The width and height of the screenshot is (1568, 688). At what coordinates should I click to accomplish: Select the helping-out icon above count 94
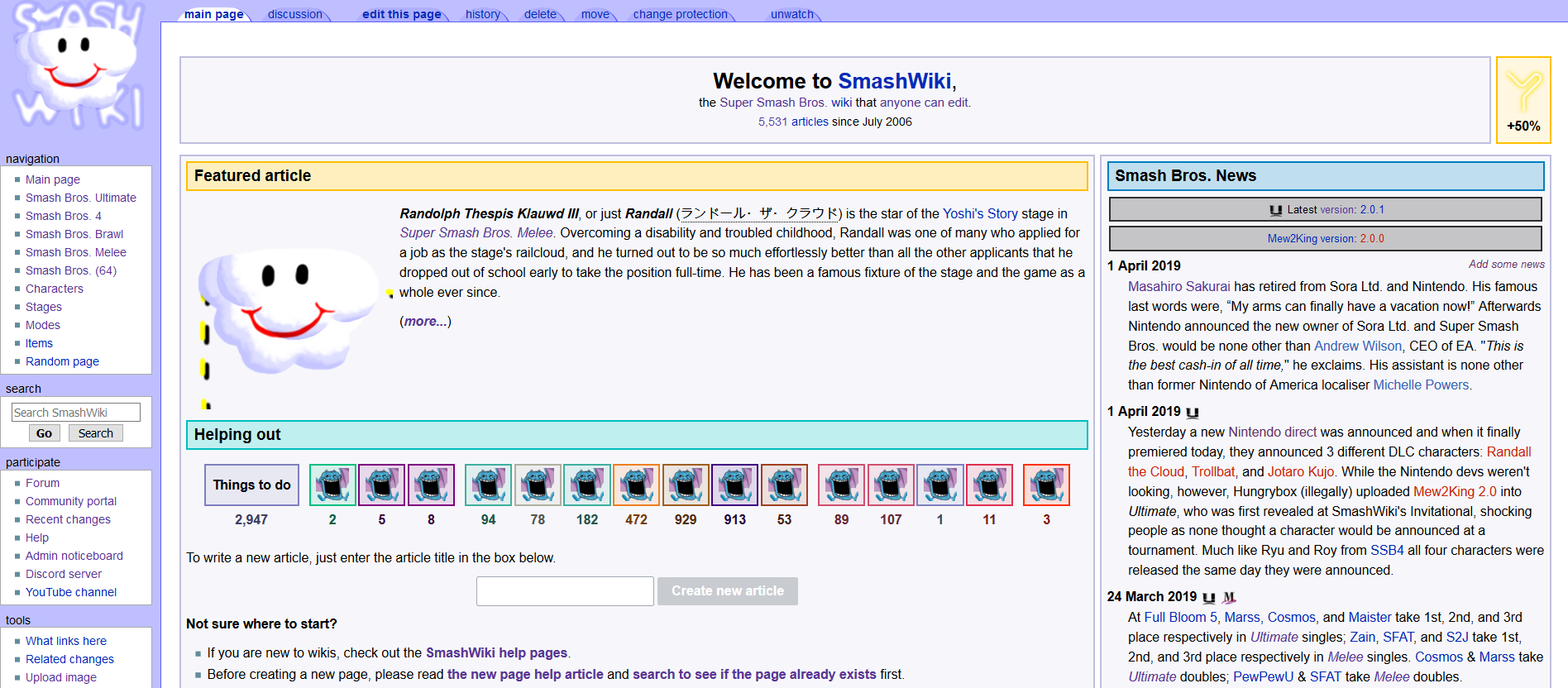(488, 485)
